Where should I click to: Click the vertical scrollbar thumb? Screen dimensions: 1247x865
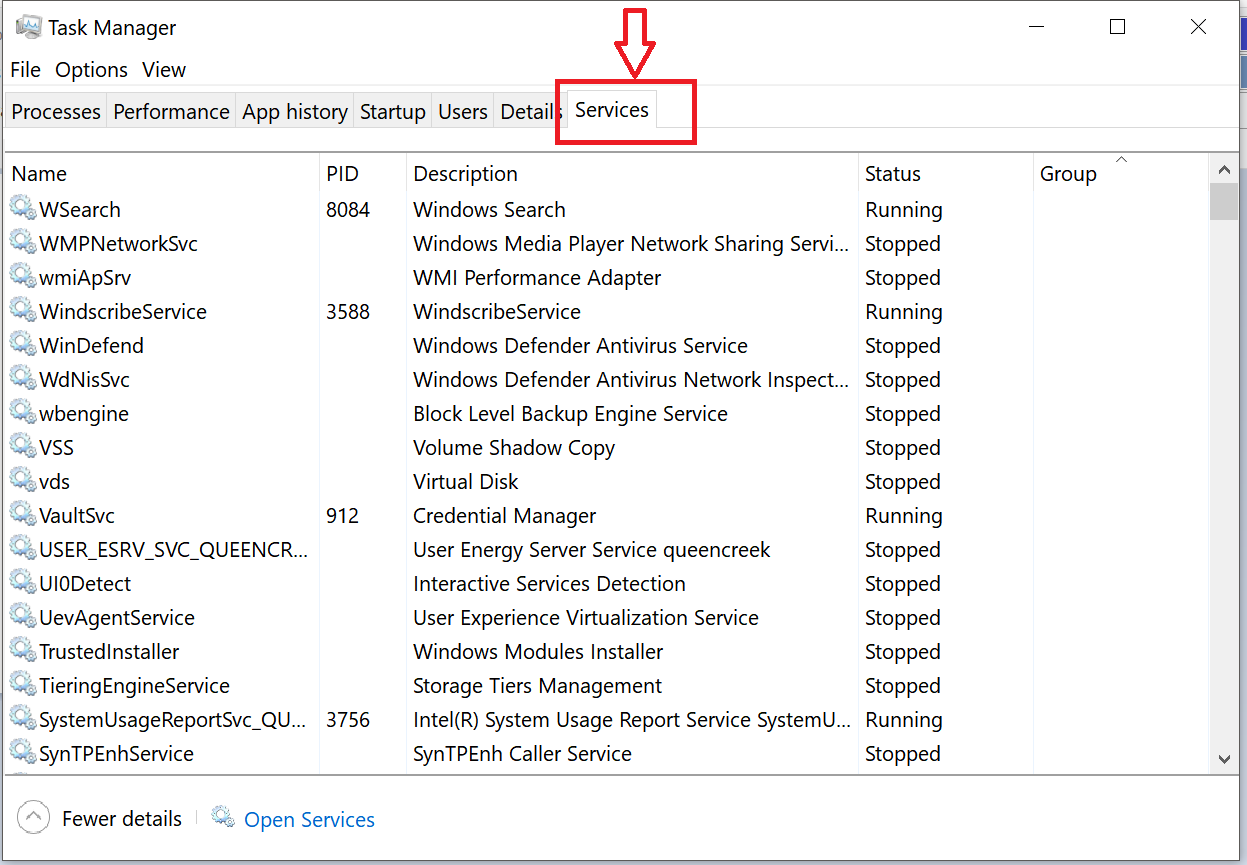[1223, 200]
